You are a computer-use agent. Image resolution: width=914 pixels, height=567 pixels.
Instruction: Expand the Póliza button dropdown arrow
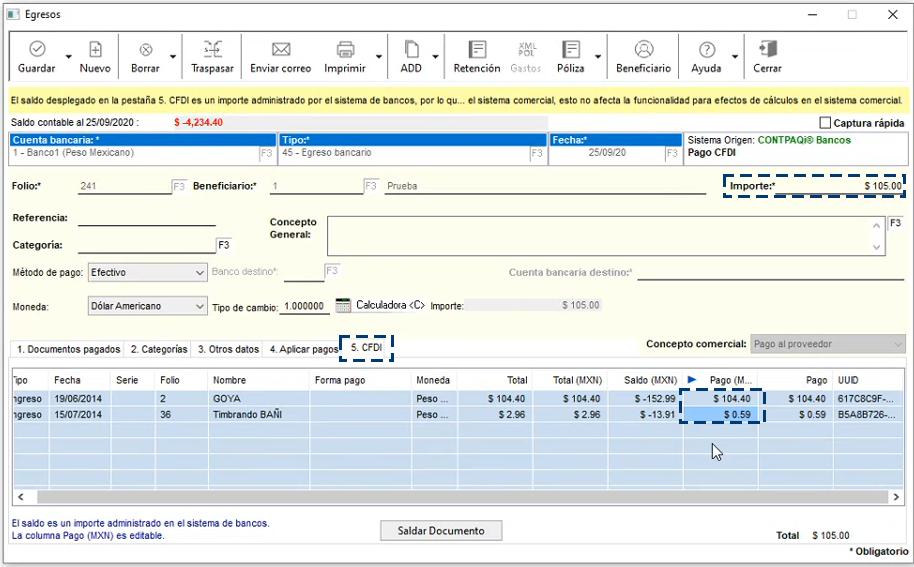pyautogui.click(x=598, y=57)
